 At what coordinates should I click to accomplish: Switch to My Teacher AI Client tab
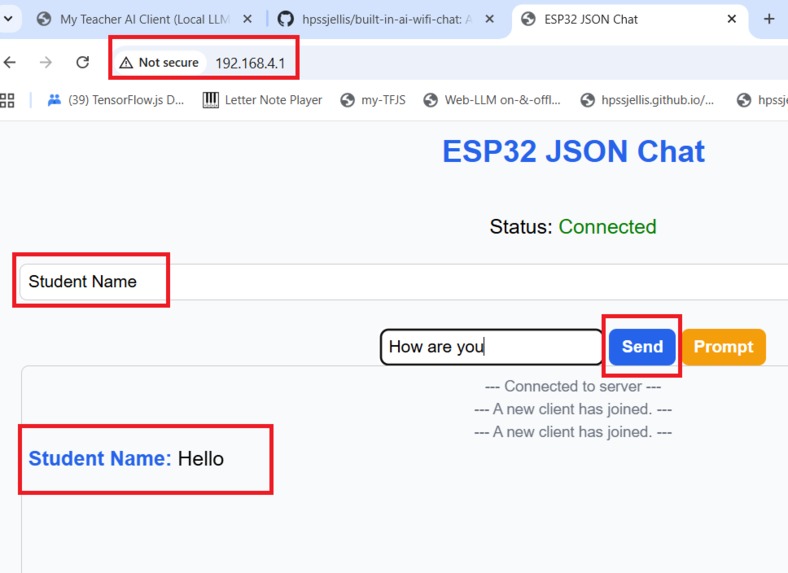[x=145, y=19]
